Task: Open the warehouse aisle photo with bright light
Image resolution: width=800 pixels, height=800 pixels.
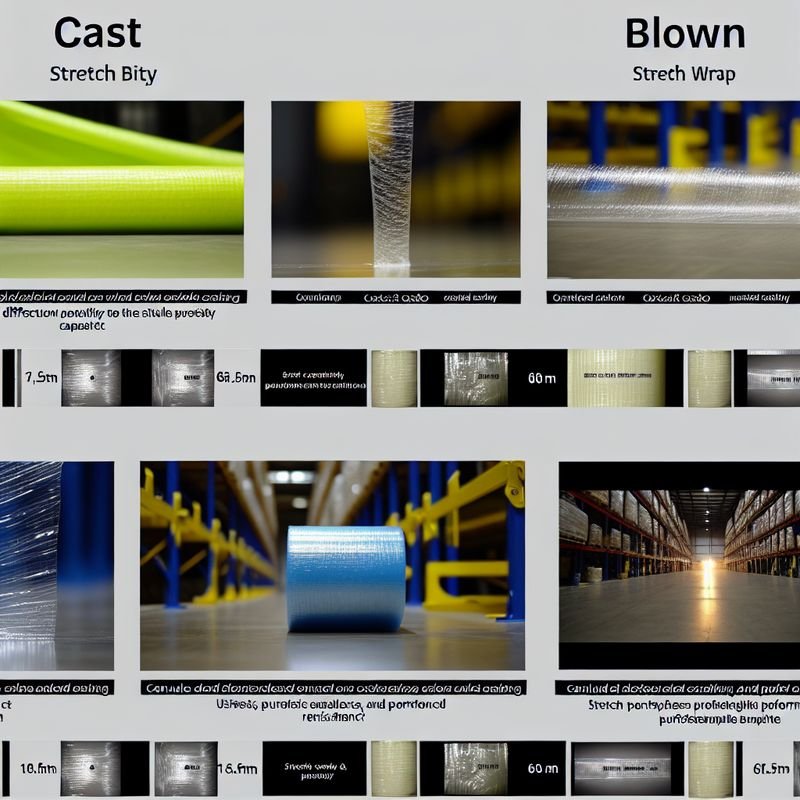Action: pos(679,565)
